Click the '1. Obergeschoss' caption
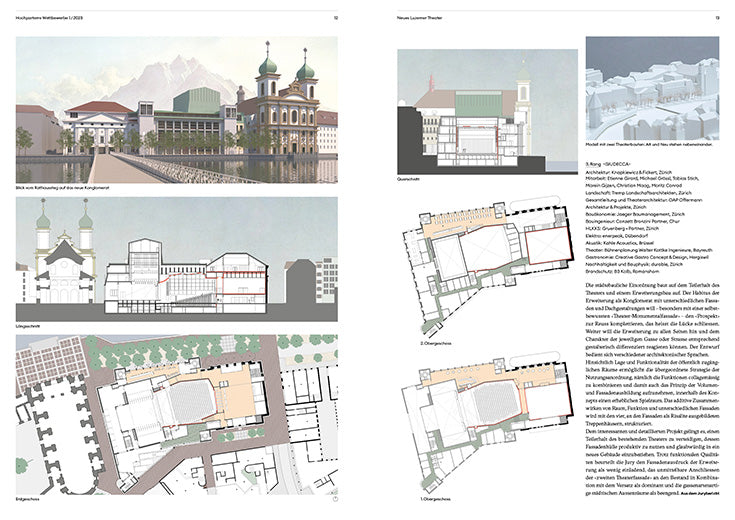Screen dimensions: 735x520 click(435, 499)
